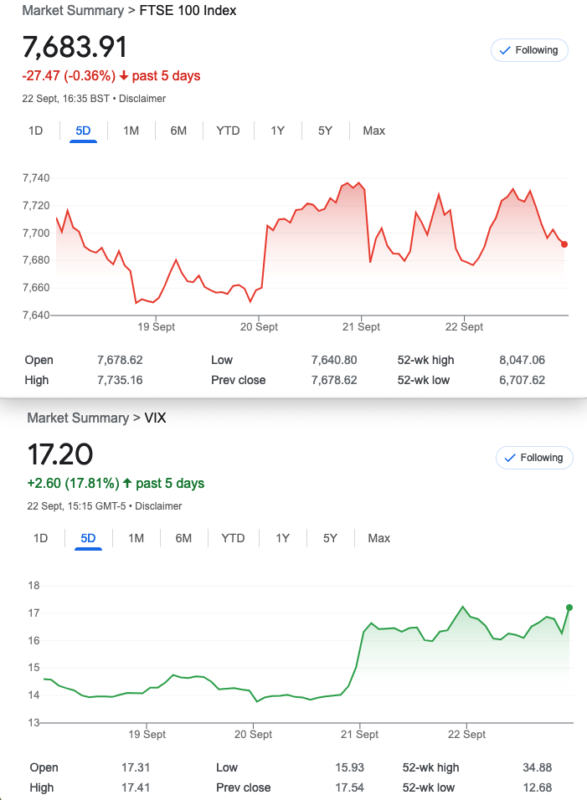Click the FTSE 52-wk high value 8,047.06
Viewport: 587px width, 800px height.
pyautogui.click(x=522, y=360)
